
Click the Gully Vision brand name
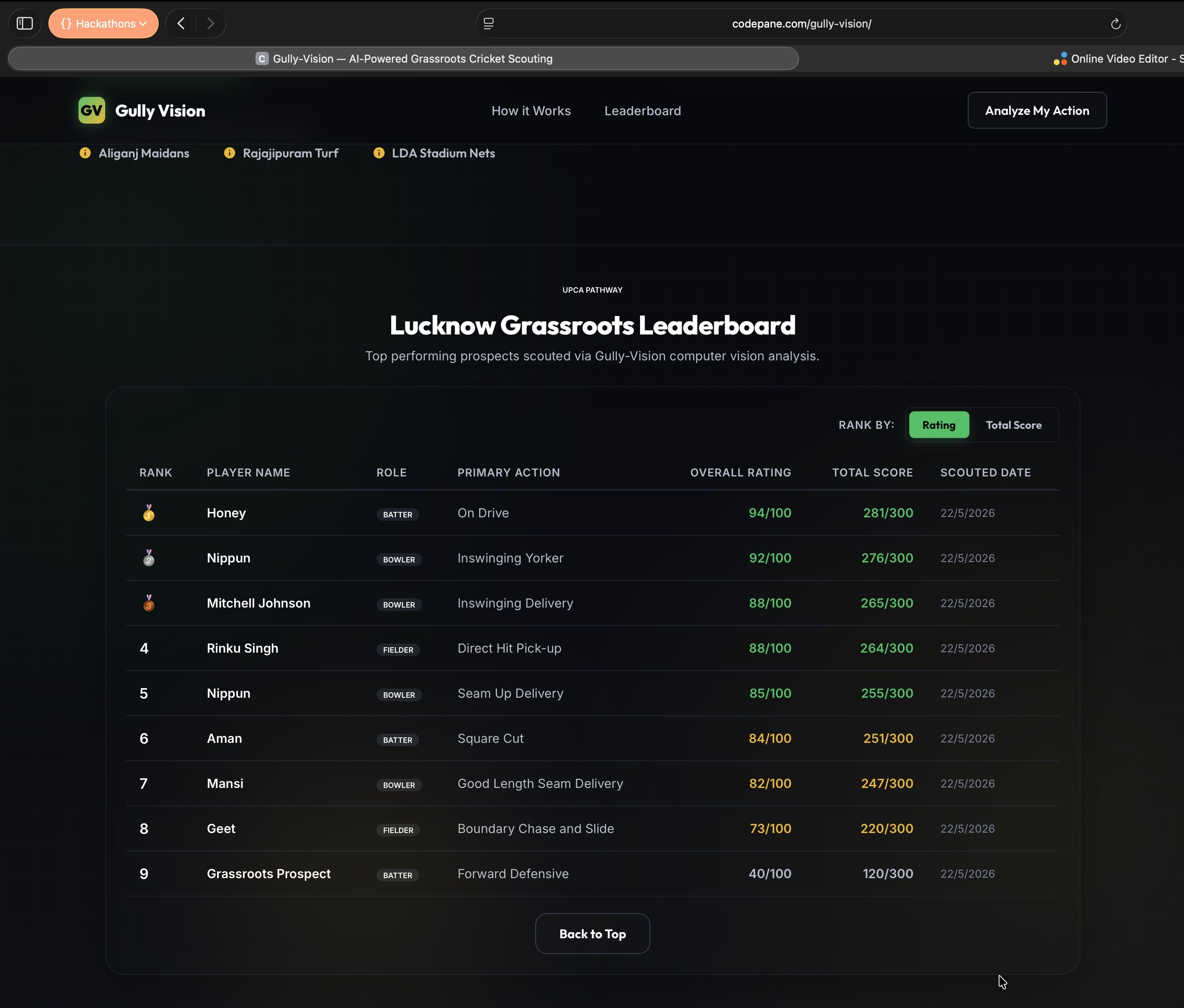[160, 111]
